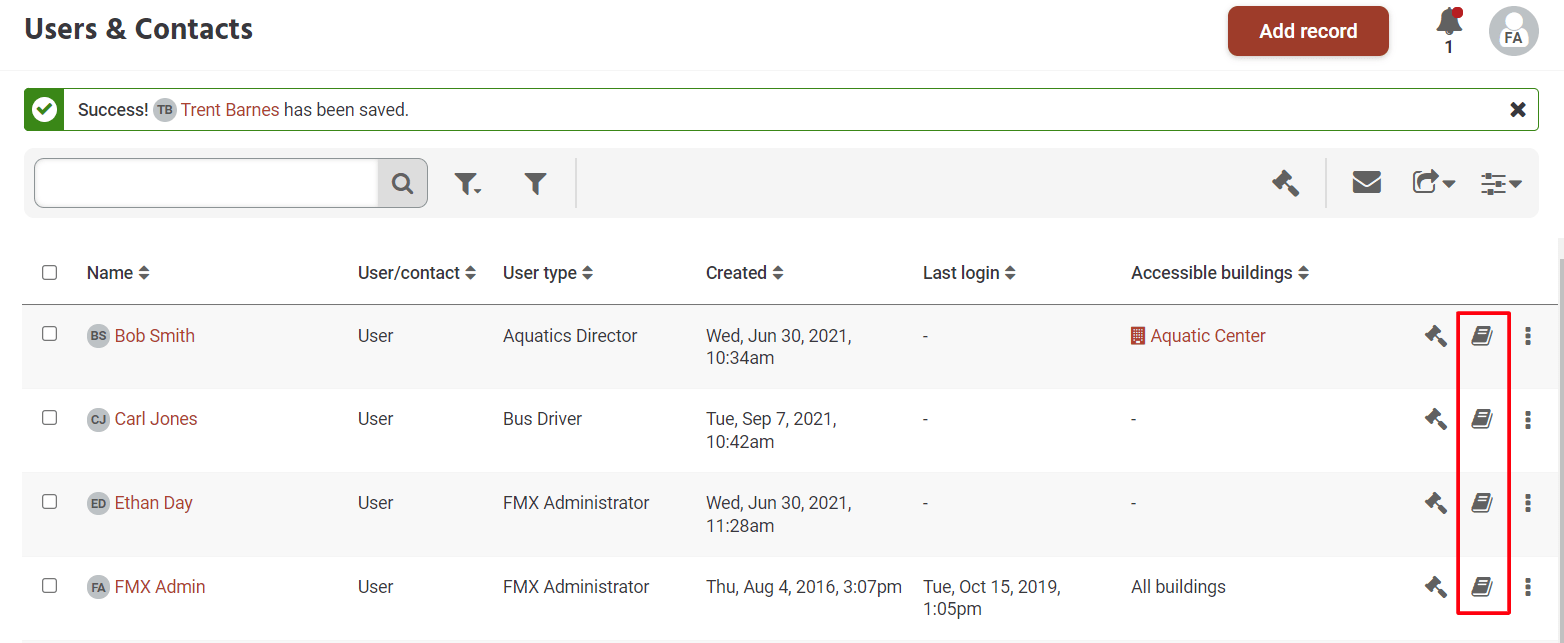Open the Aquatic Center building link
Image resolution: width=1564 pixels, height=643 pixels.
1207,336
